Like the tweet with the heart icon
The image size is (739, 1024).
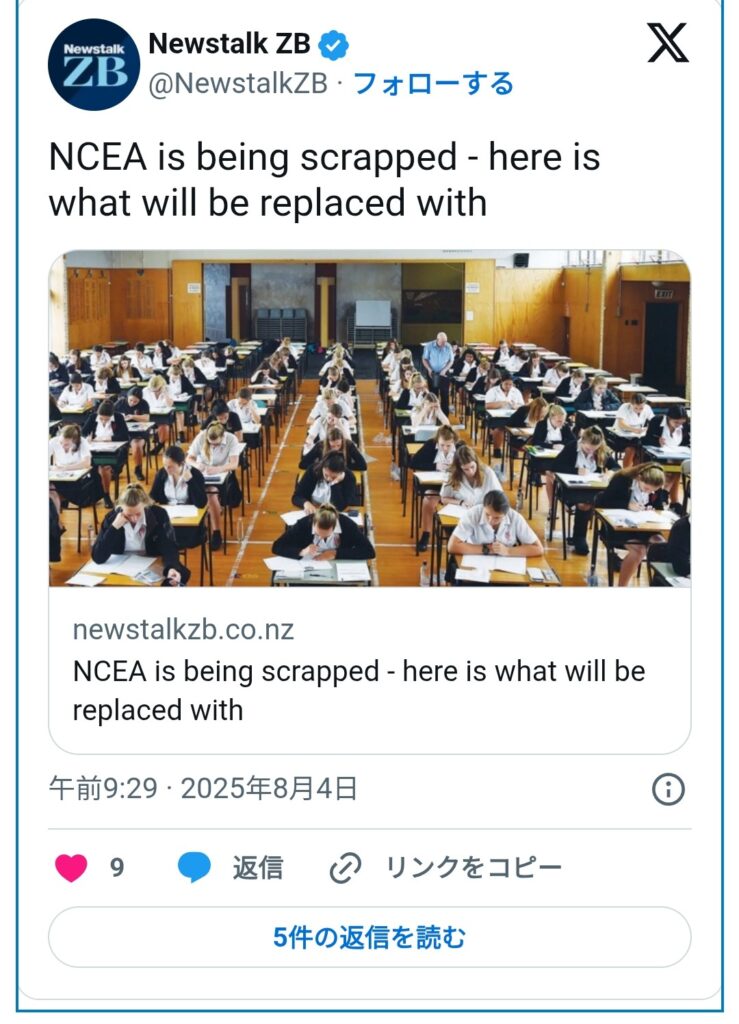(x=71, y=868)
